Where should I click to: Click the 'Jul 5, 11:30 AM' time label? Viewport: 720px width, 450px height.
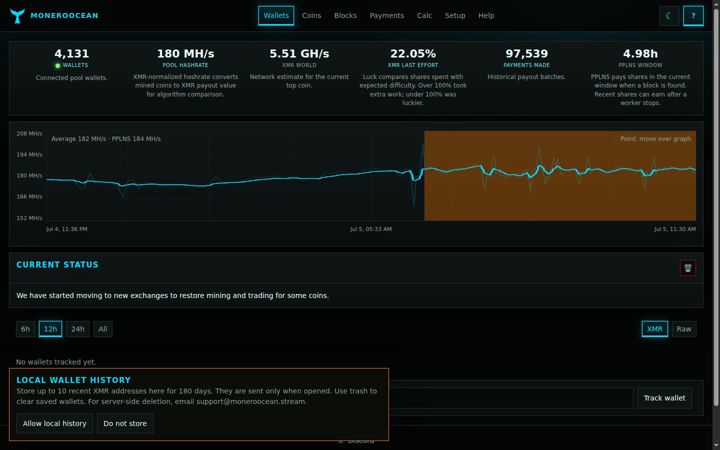(x=675, y=229)
